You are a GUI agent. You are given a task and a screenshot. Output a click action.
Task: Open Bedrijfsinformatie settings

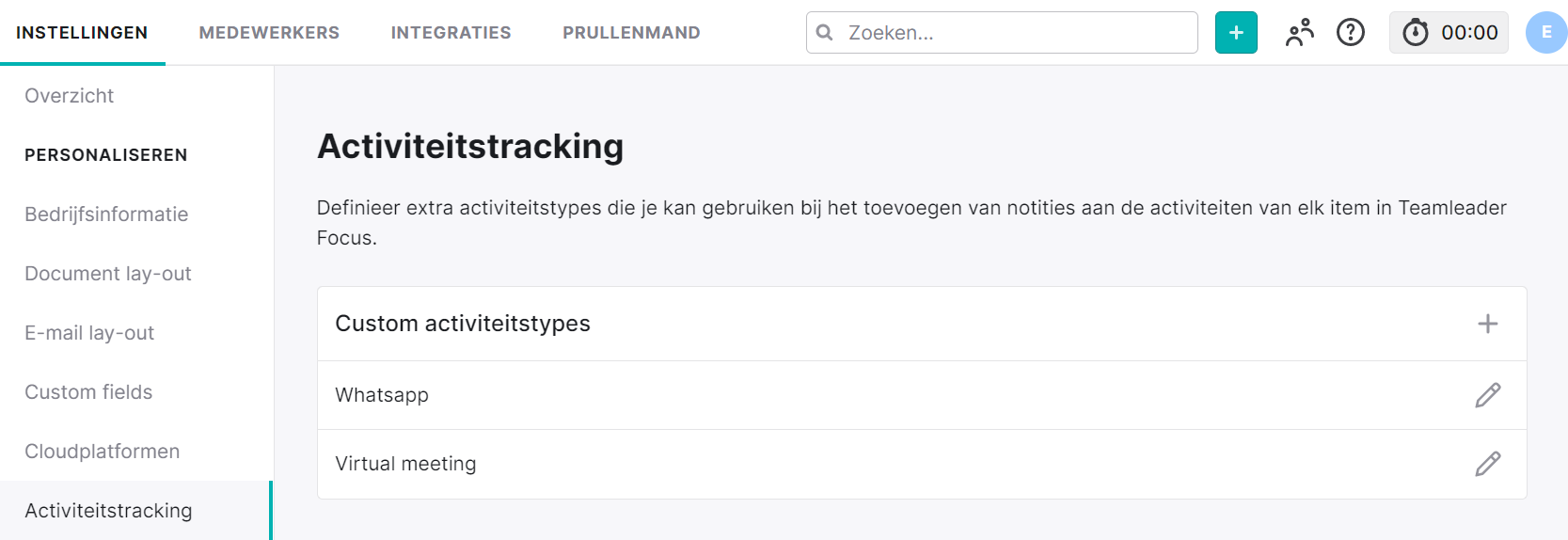(106, 214)
